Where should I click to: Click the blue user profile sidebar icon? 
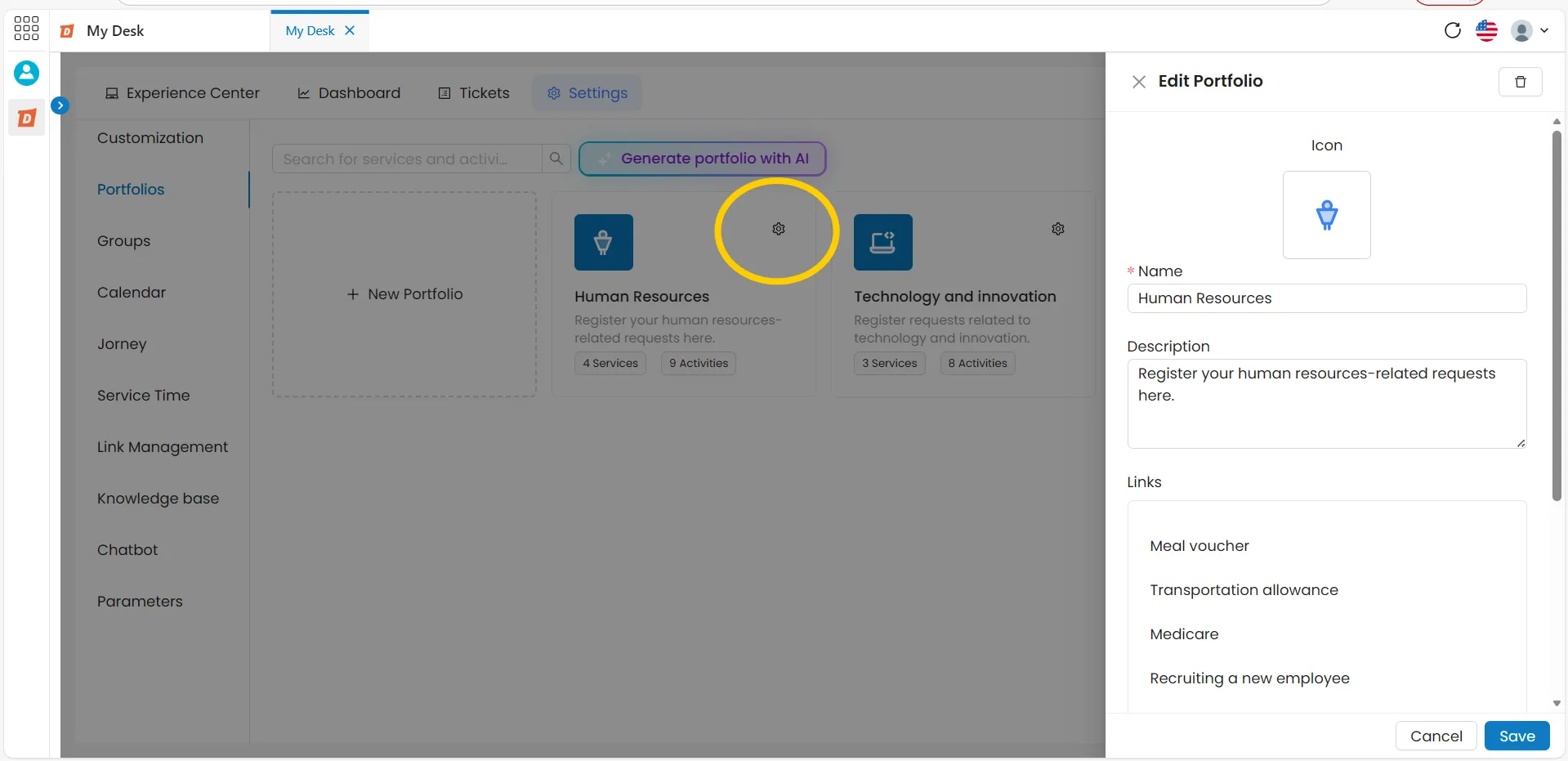[26, 73]
